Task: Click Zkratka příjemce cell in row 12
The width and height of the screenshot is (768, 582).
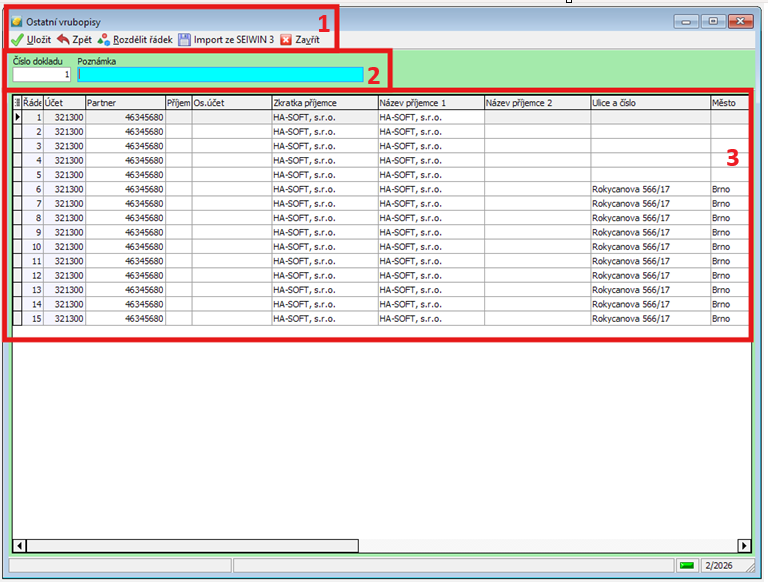Action: (325, 275)
